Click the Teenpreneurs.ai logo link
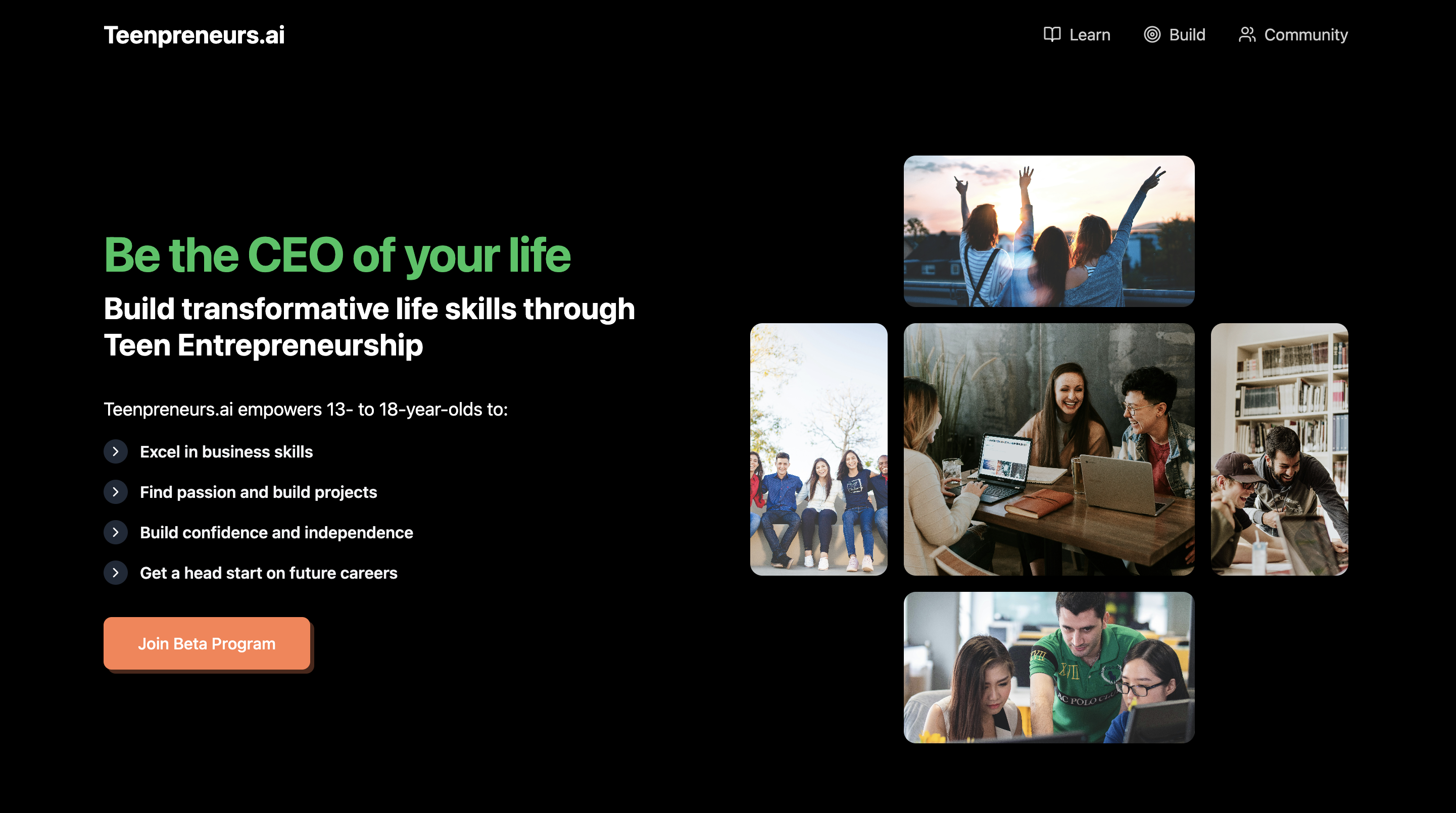This screenshot has height=813, width=1456. (194, 35)
